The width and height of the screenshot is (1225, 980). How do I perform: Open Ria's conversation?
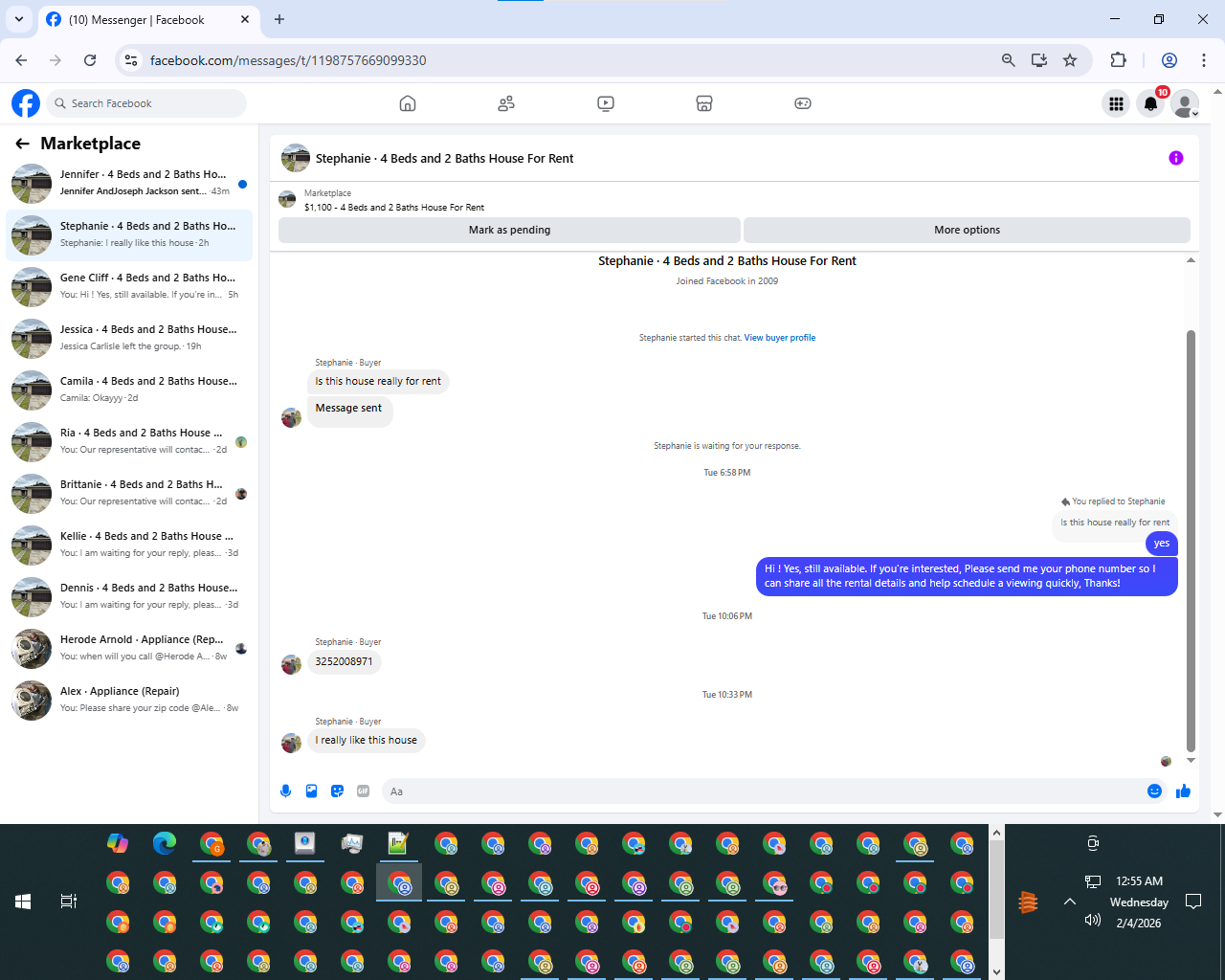point(129,441)
